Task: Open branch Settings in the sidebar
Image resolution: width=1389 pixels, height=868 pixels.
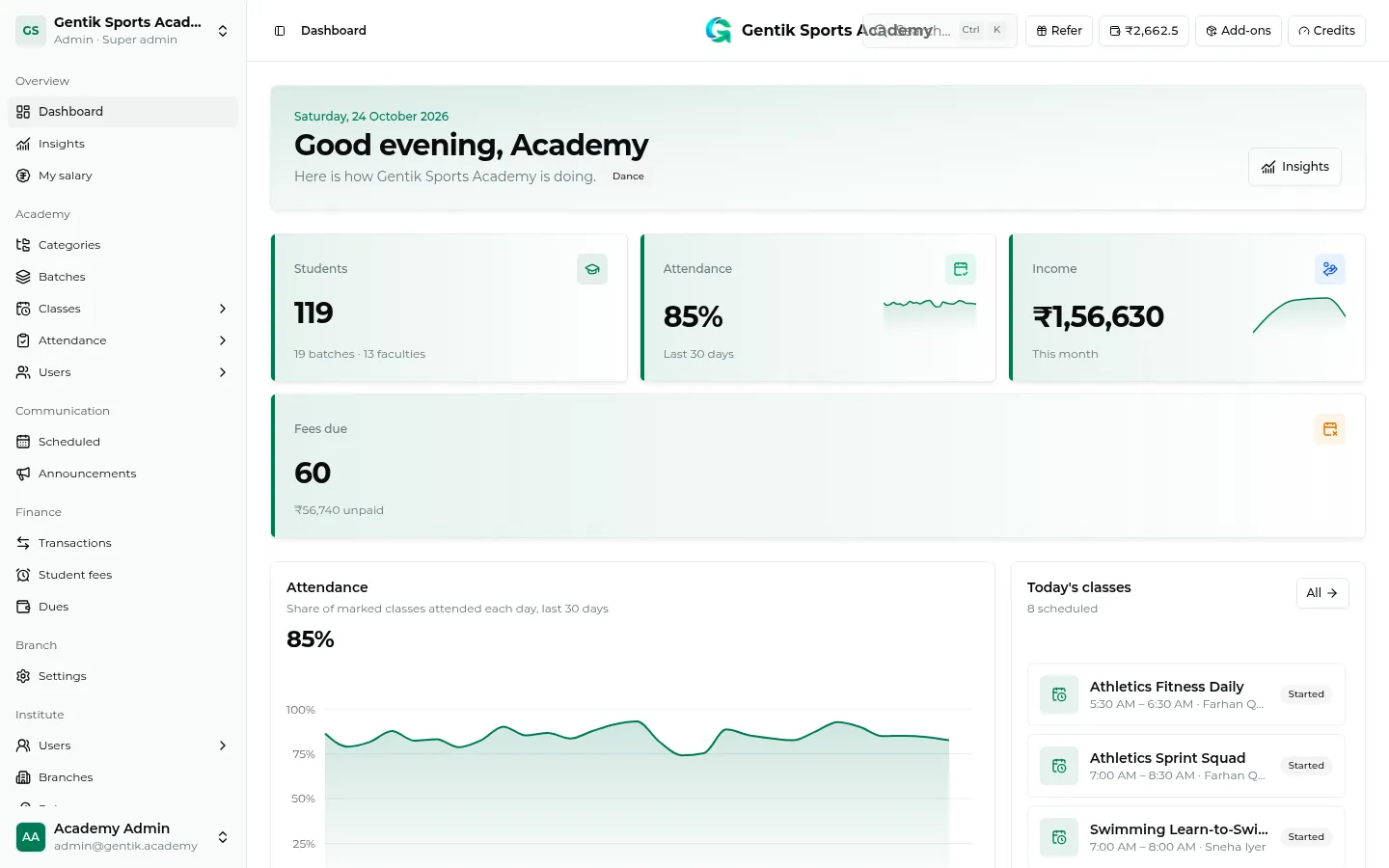Action: 123,676
